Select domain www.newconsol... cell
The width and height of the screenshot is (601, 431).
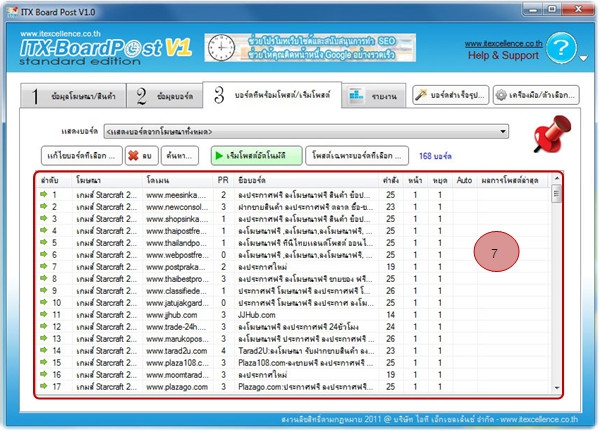177,207
